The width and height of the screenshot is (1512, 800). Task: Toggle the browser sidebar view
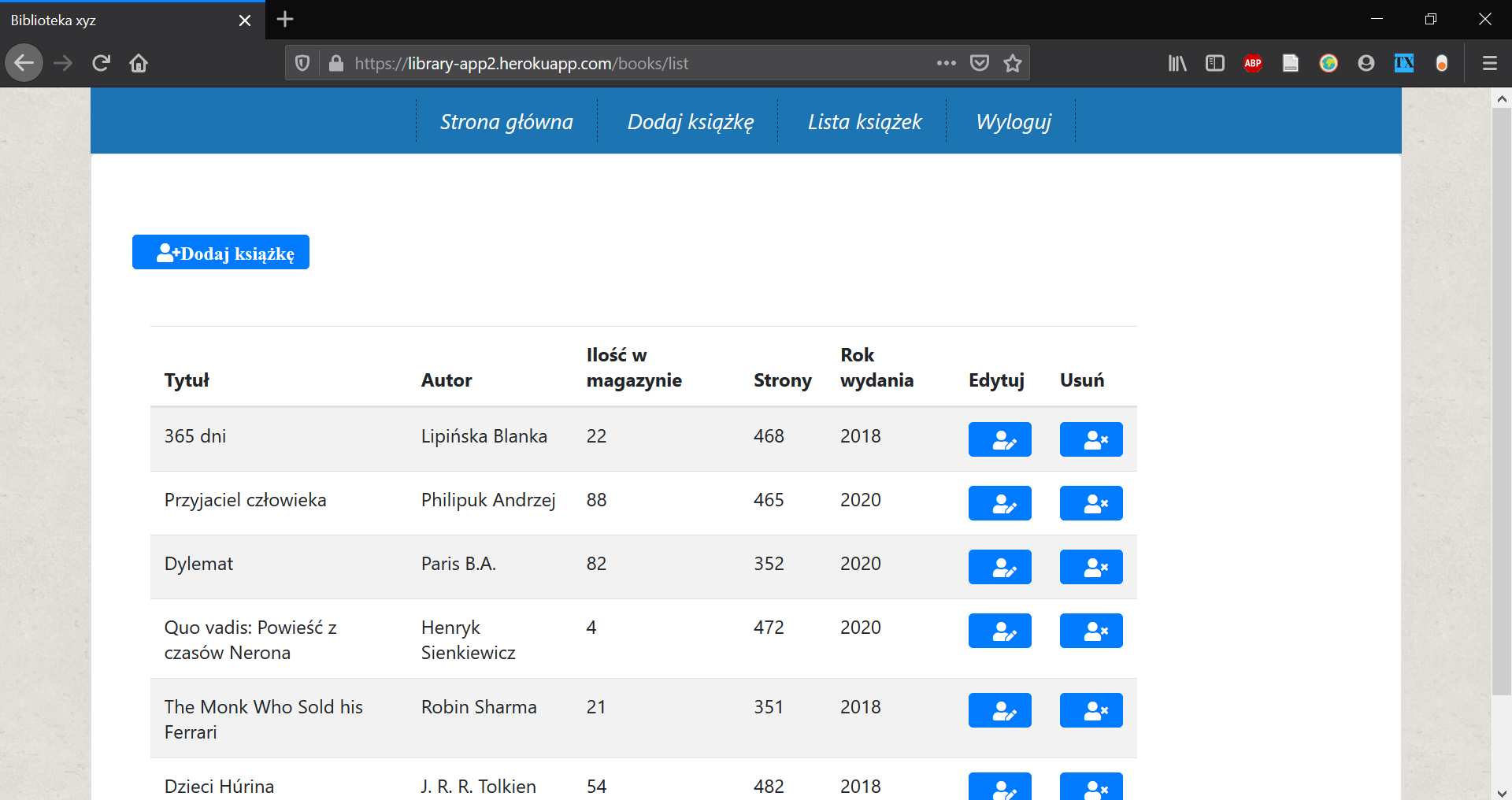point(1215,63)
